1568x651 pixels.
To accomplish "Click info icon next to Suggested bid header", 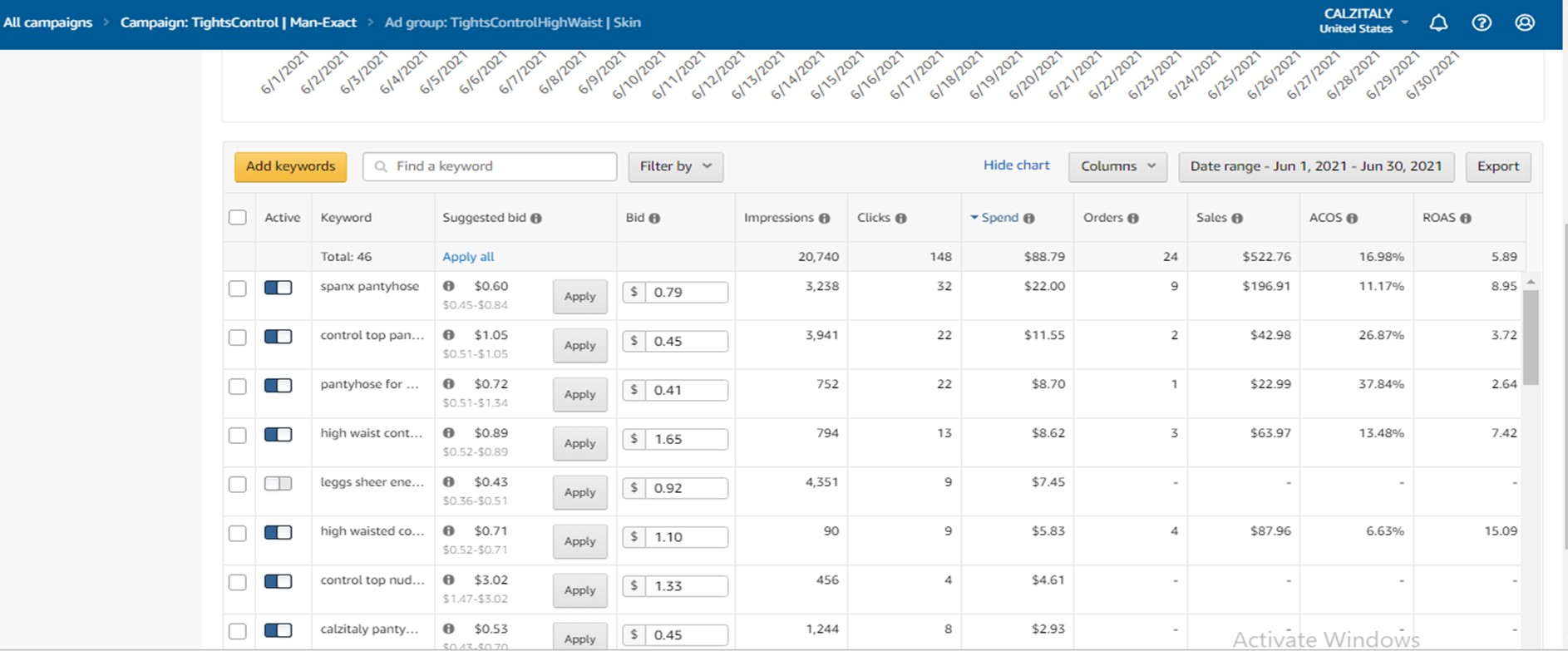I will 536,218.
